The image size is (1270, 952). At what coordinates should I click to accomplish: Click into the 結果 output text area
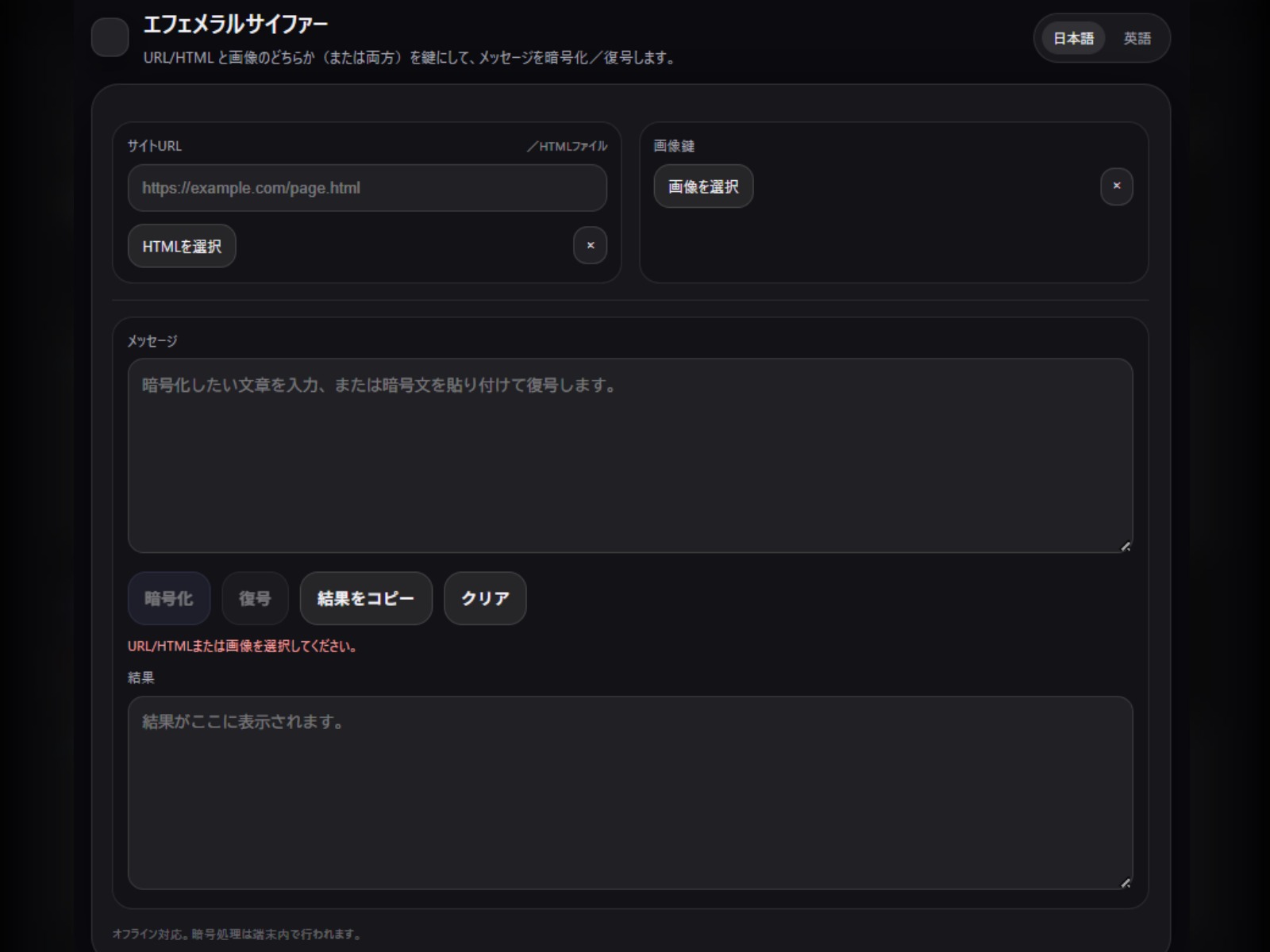(629, 793)
